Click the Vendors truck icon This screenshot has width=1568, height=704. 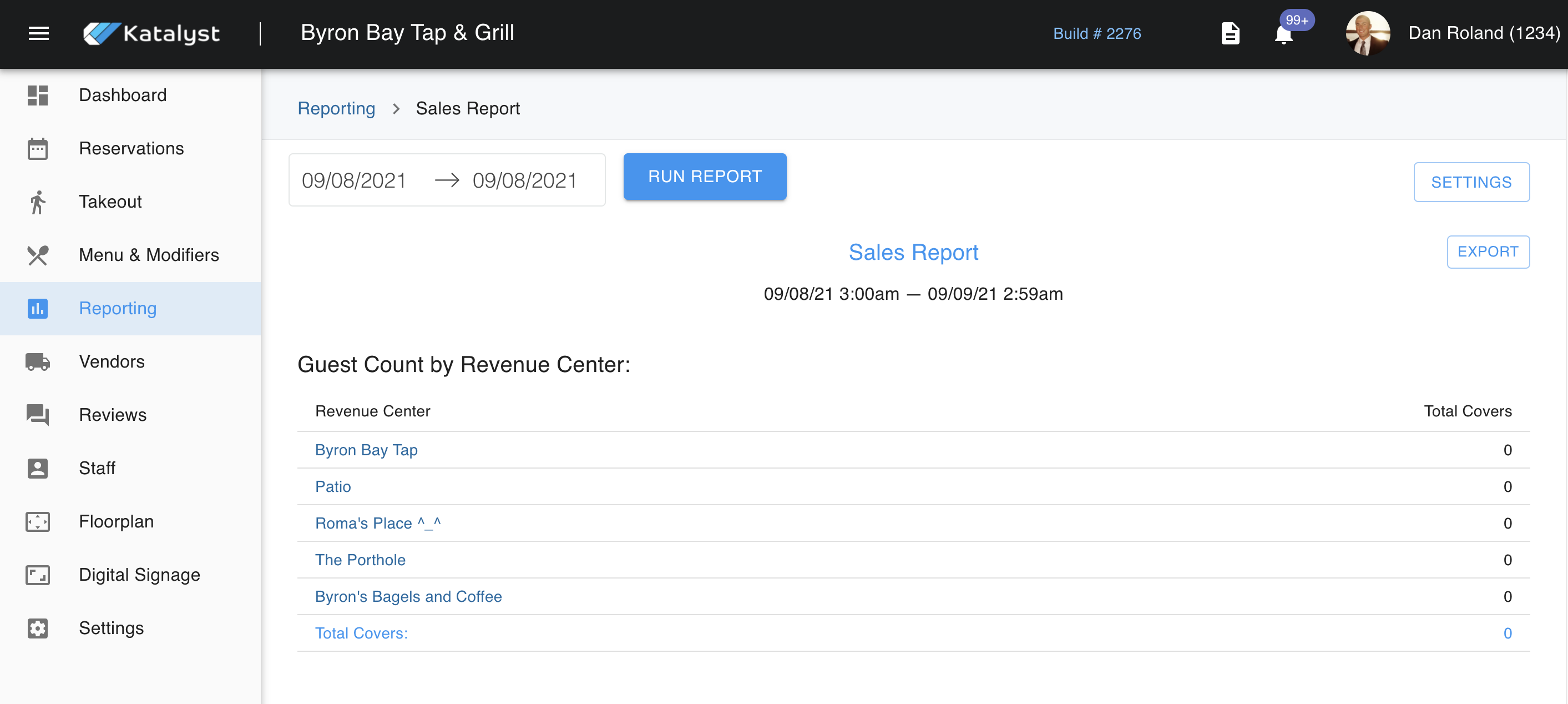point(38,362)
